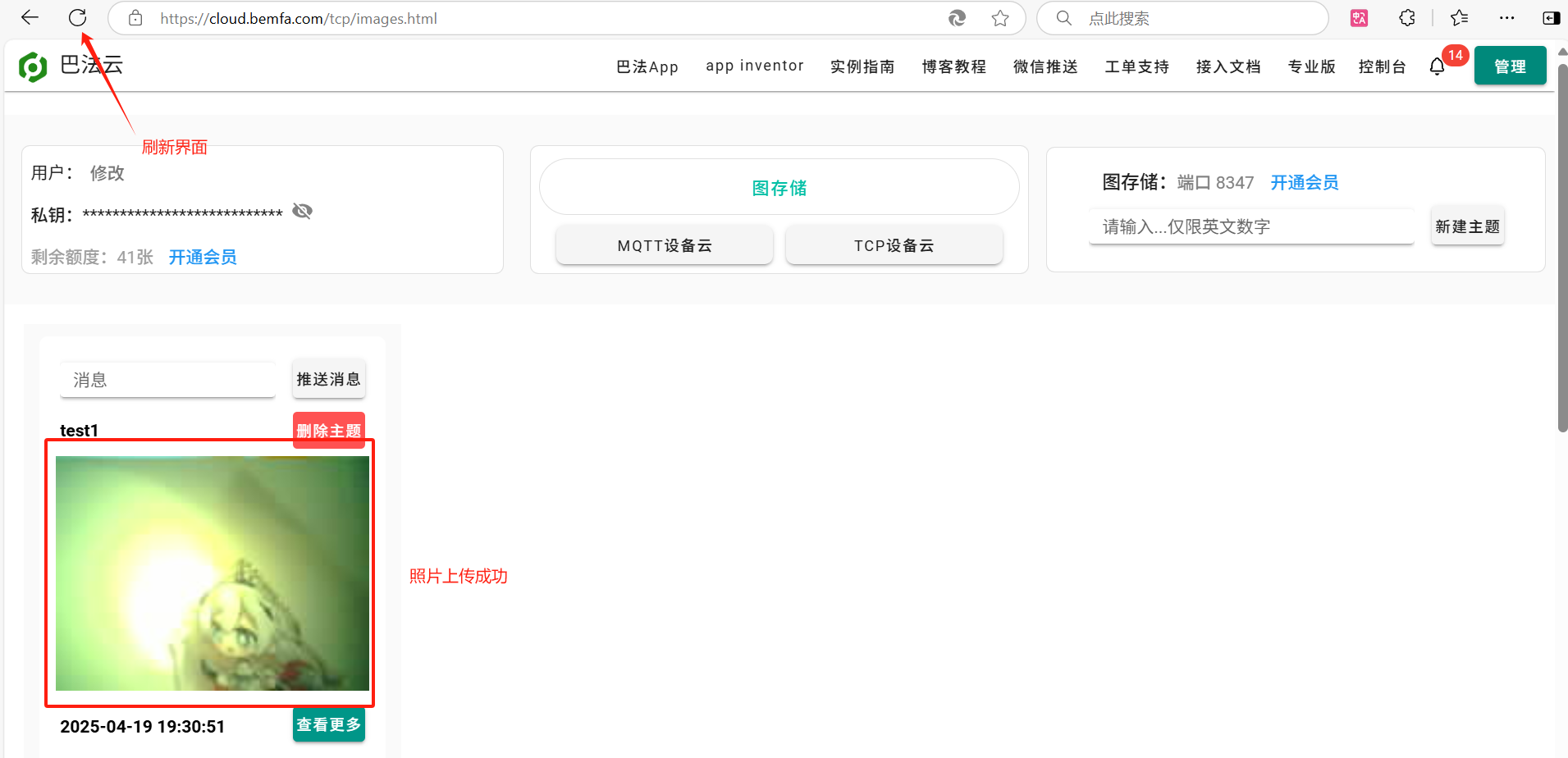The width and height of the screenshot is (1568, 758).
Task: Open the app inventor menu item
Action: 755,66
